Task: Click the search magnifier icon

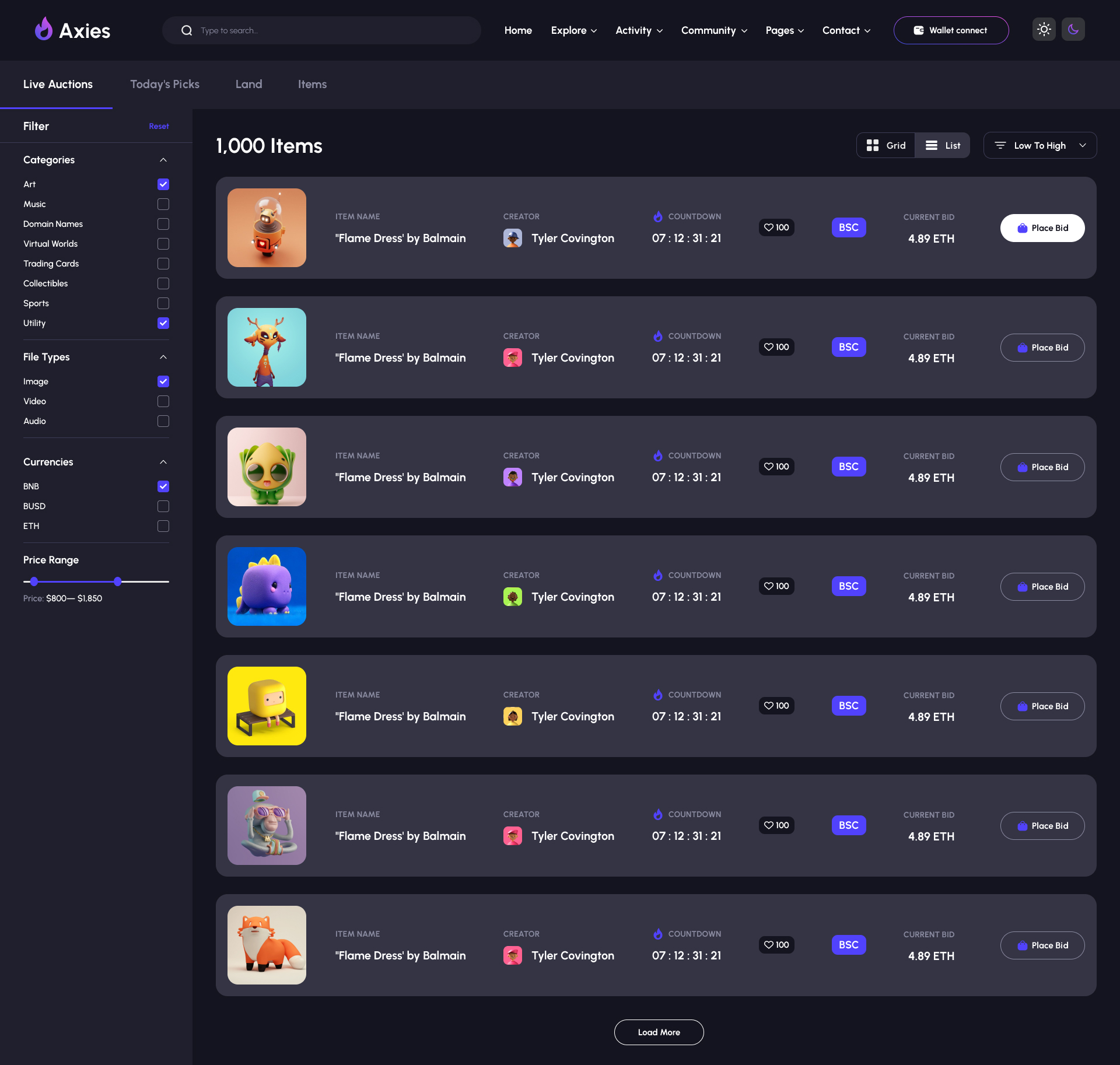Action: pyautogui.click(x=187, y=30)
